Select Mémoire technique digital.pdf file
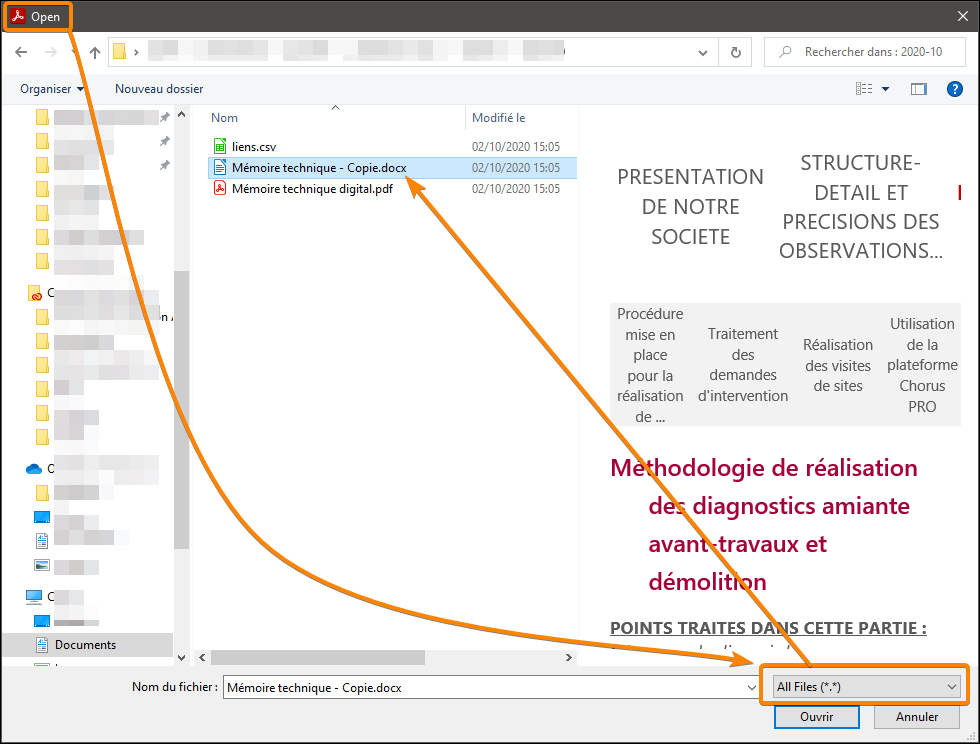The width and height of the screenshot is (980, 744). [x=312, y=188]
